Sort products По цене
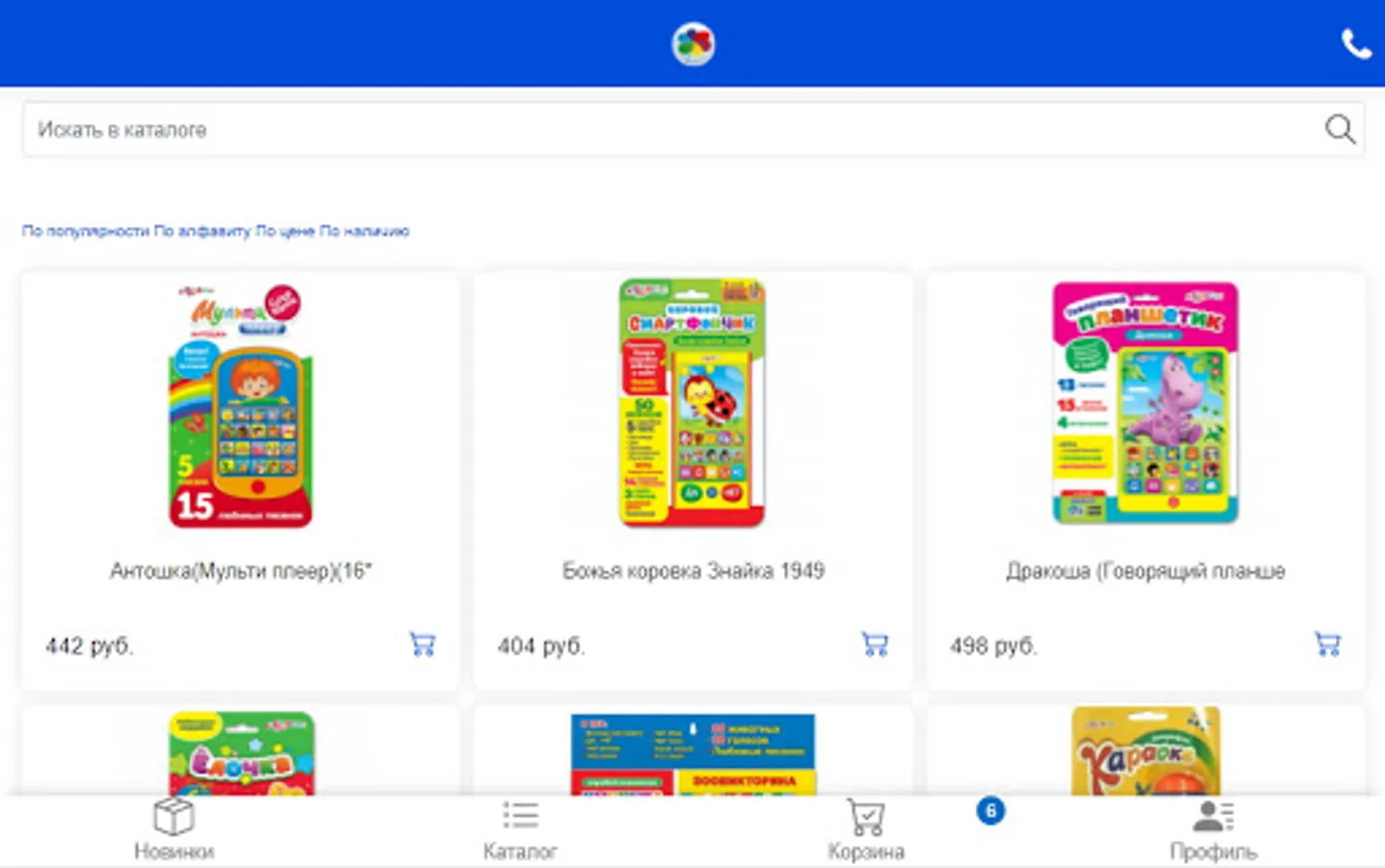The width and height of the screenshot is (1385, 868). click(285, 231)
